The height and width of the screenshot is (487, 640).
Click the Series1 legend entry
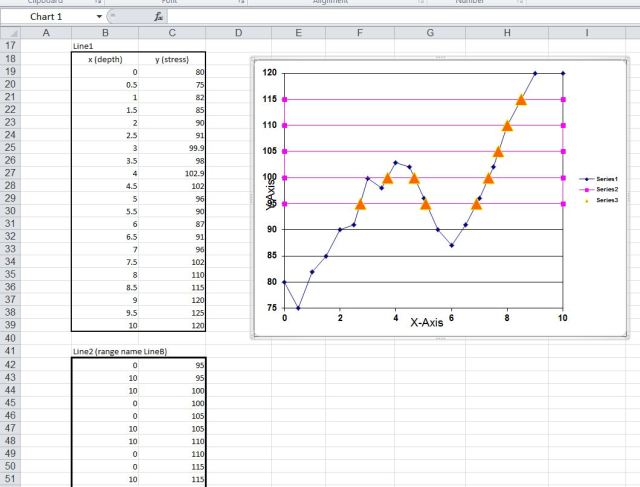607,178
